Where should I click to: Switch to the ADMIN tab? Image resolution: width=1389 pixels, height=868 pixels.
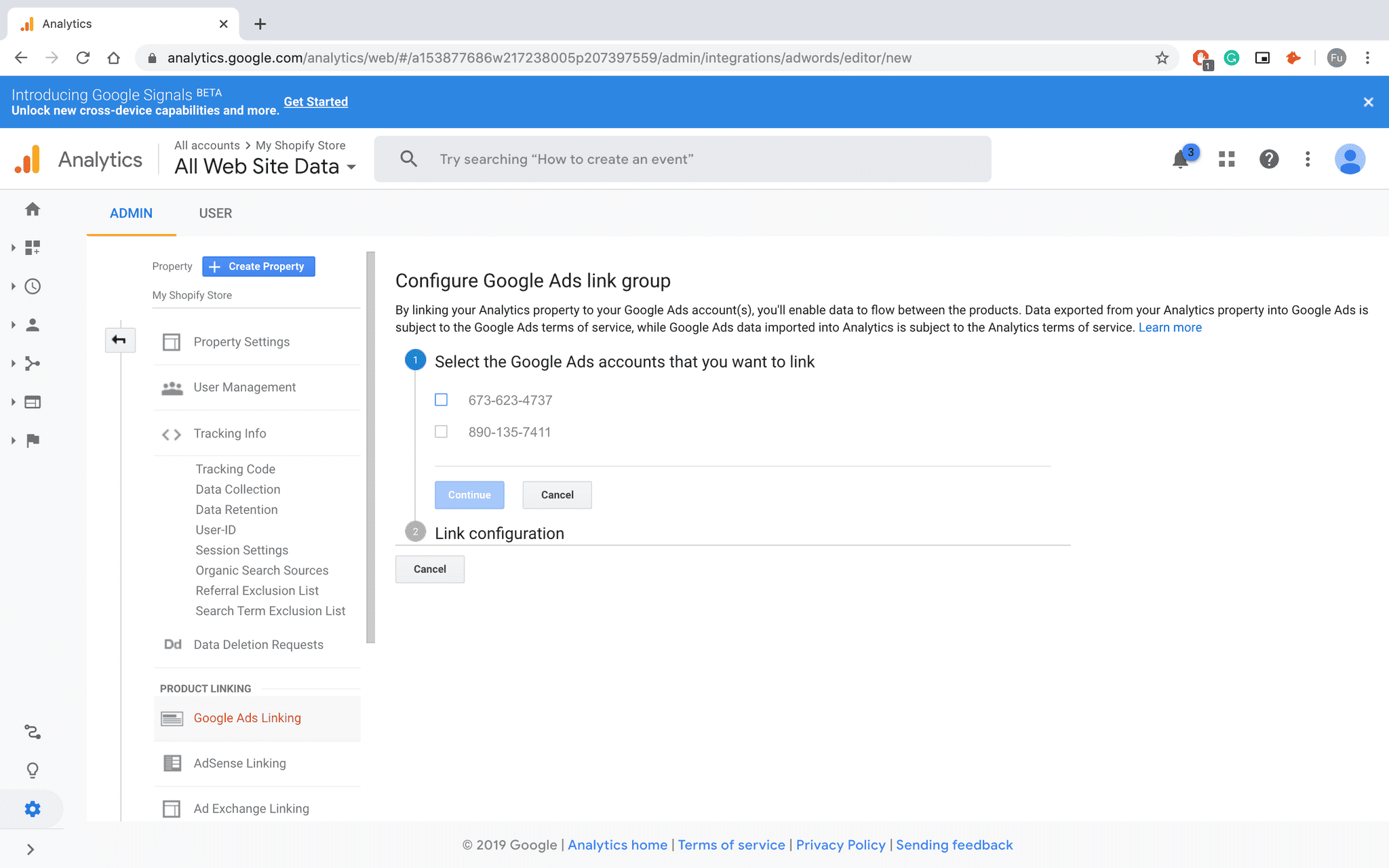(131, 213)
